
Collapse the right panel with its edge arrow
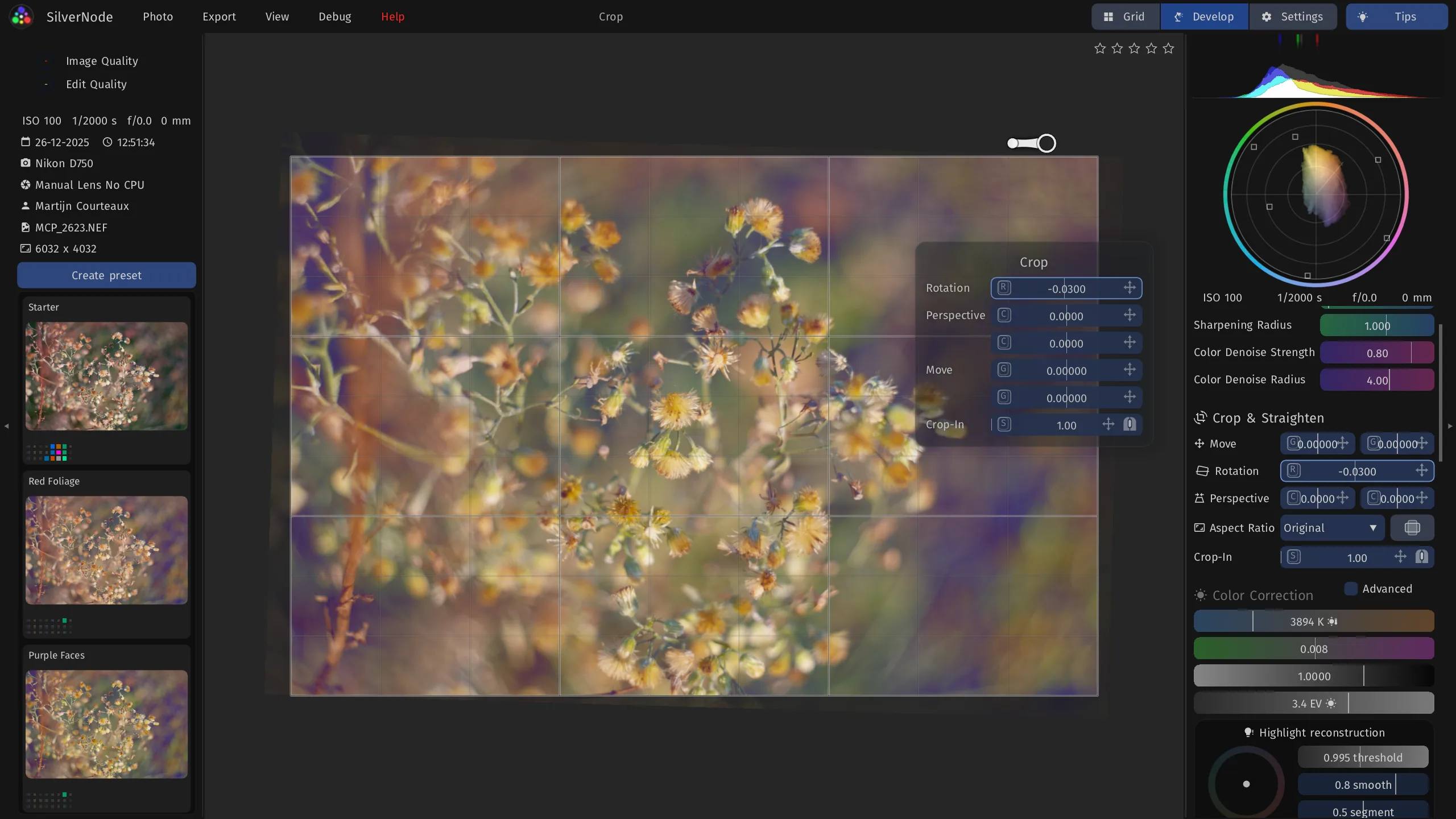(x=1450, y=425)
